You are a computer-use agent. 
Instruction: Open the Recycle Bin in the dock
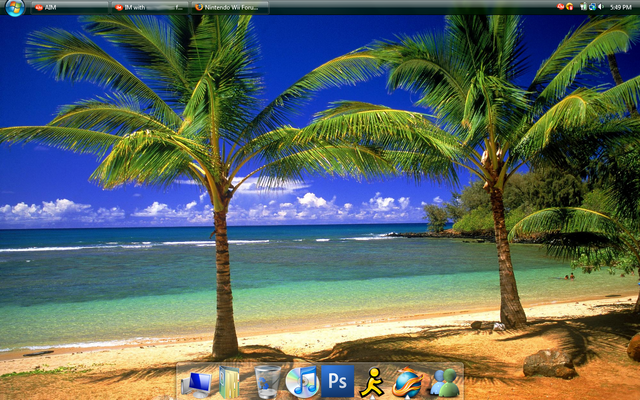coord(267,382)
